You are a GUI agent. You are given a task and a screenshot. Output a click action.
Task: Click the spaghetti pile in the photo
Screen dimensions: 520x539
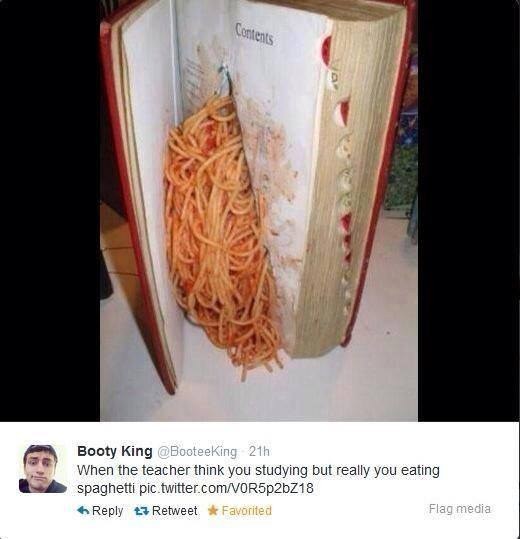click(220, 234)
